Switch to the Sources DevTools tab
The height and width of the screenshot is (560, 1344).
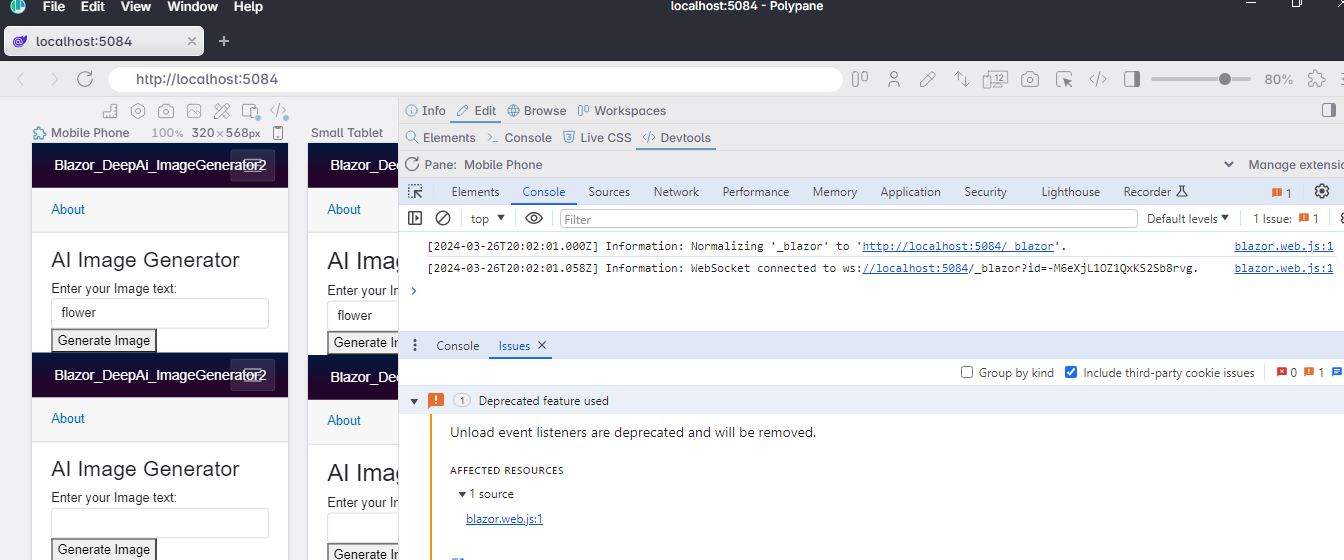(609, 192)
